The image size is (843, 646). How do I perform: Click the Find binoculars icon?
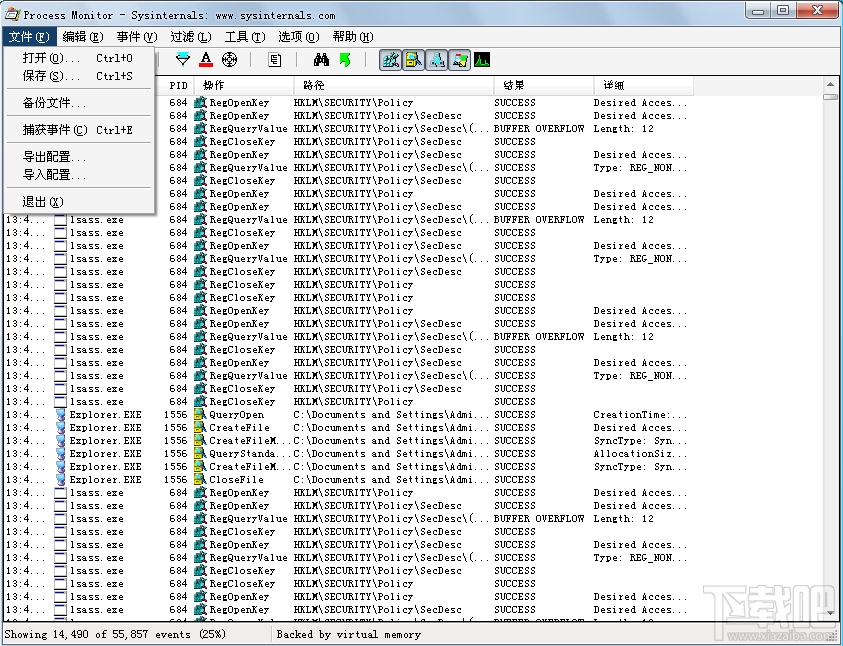pos(320,60)
